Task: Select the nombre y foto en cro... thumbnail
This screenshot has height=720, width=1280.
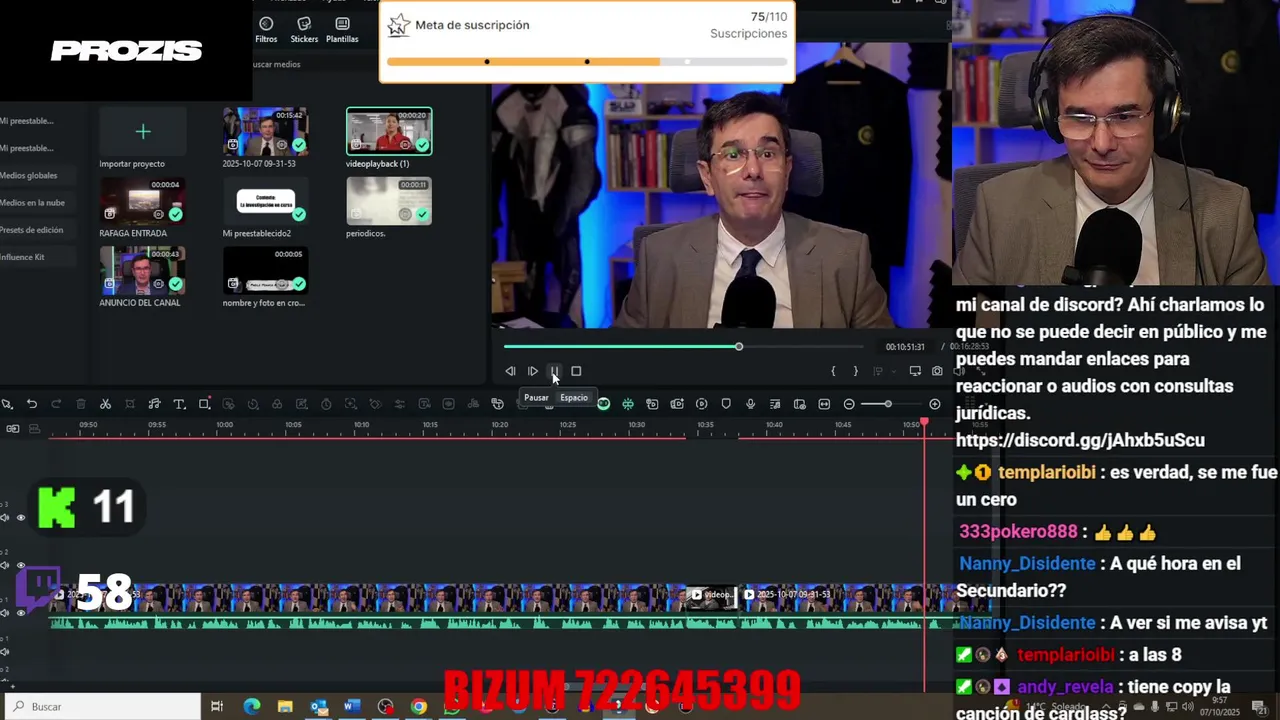Action: [265, 271]
